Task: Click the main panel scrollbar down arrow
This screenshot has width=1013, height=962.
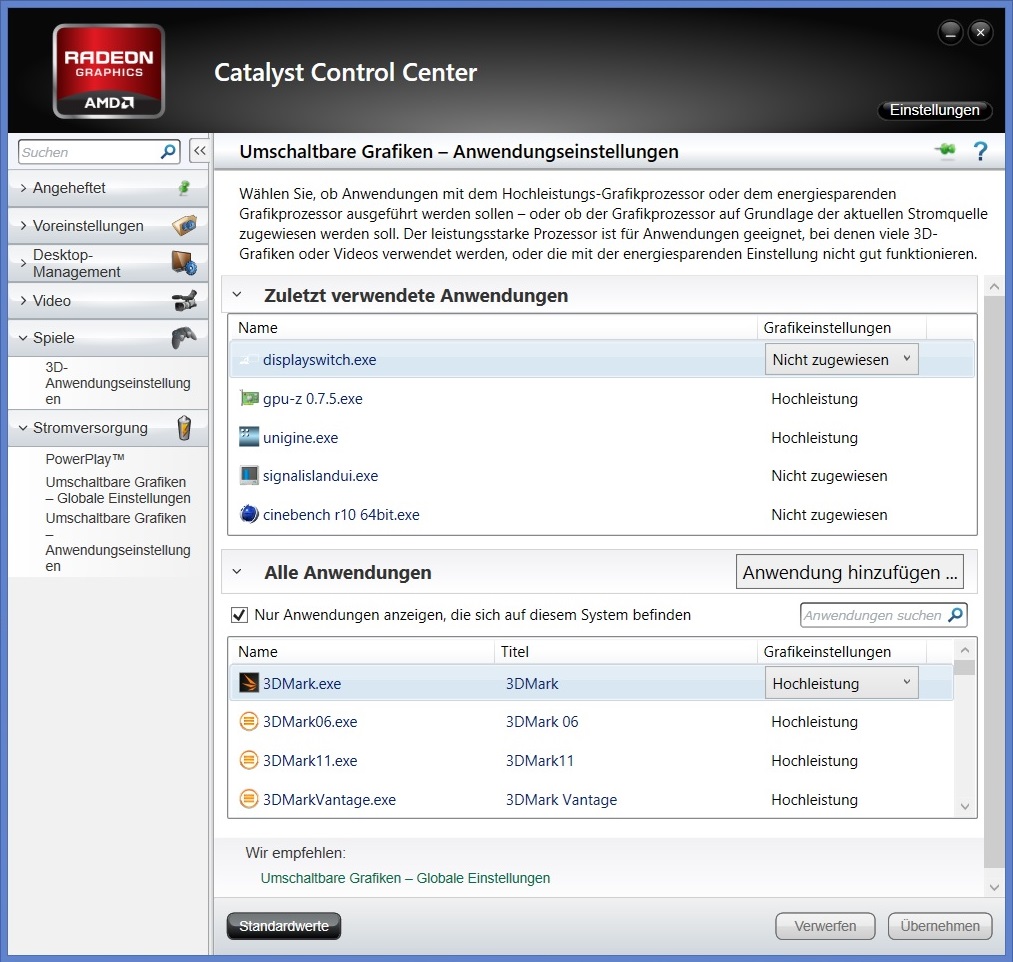Action: [994, 888]
